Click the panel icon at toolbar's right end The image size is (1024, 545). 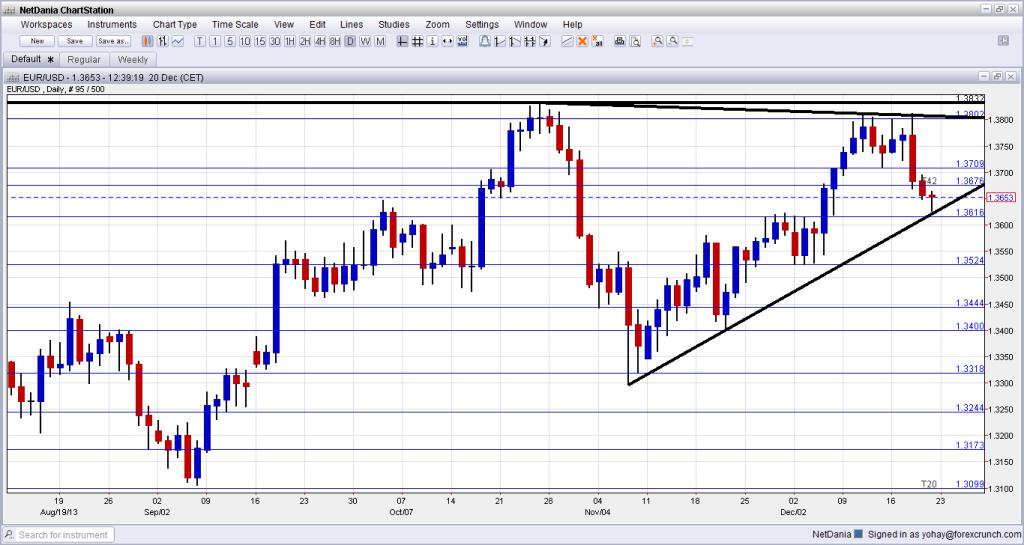(1004, 40)
